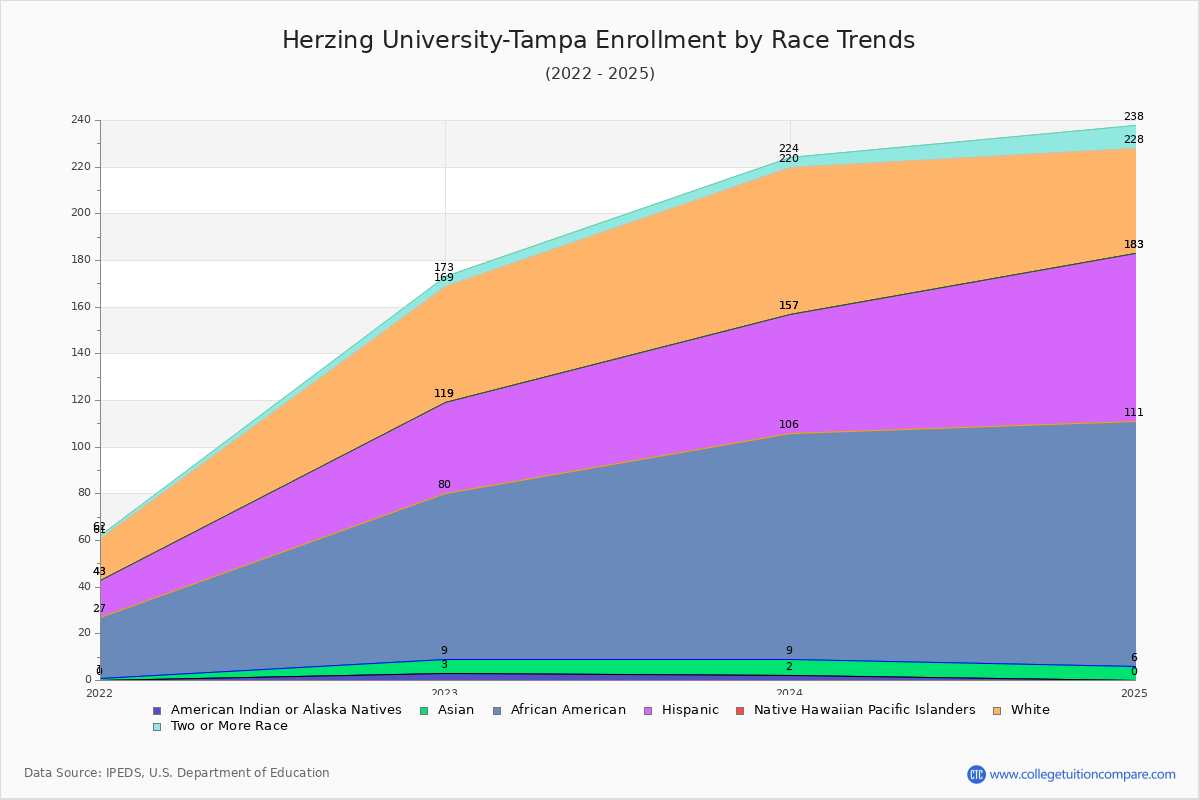Click Native Hawaiian Pacific Islanders legend marker

[x=740, y=710]
